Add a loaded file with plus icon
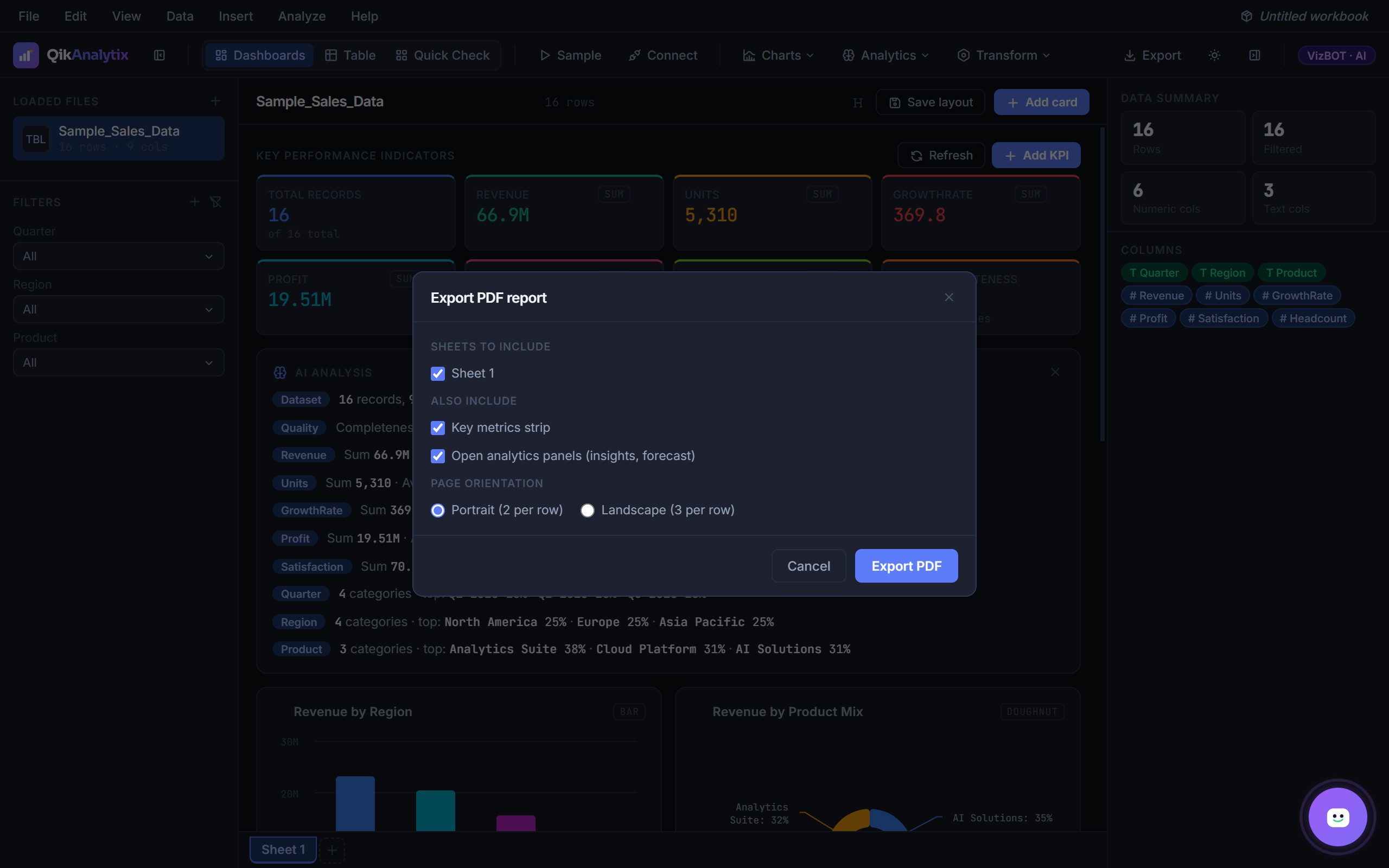The height and width of the screenshot is (868, 1389). point(215,101)
